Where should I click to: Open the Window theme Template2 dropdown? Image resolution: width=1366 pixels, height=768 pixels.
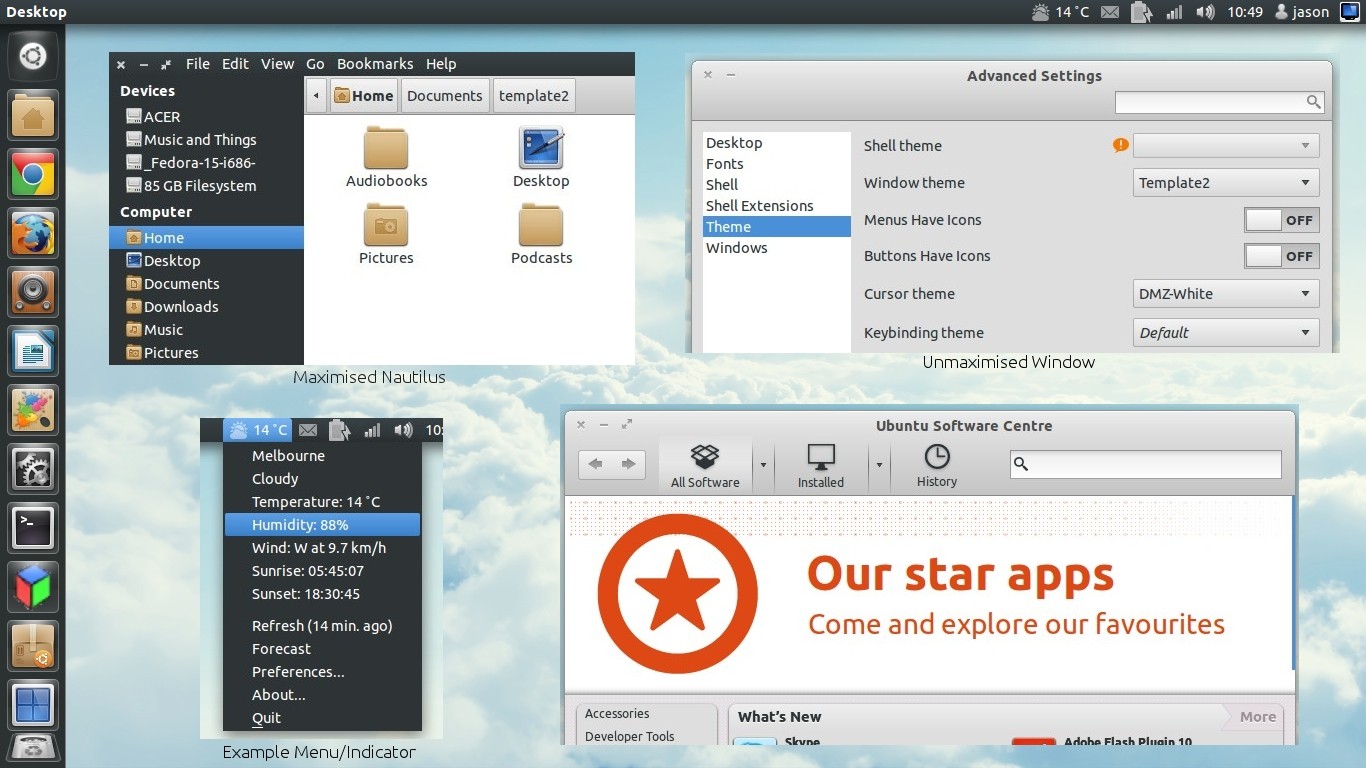point(1226,183)
